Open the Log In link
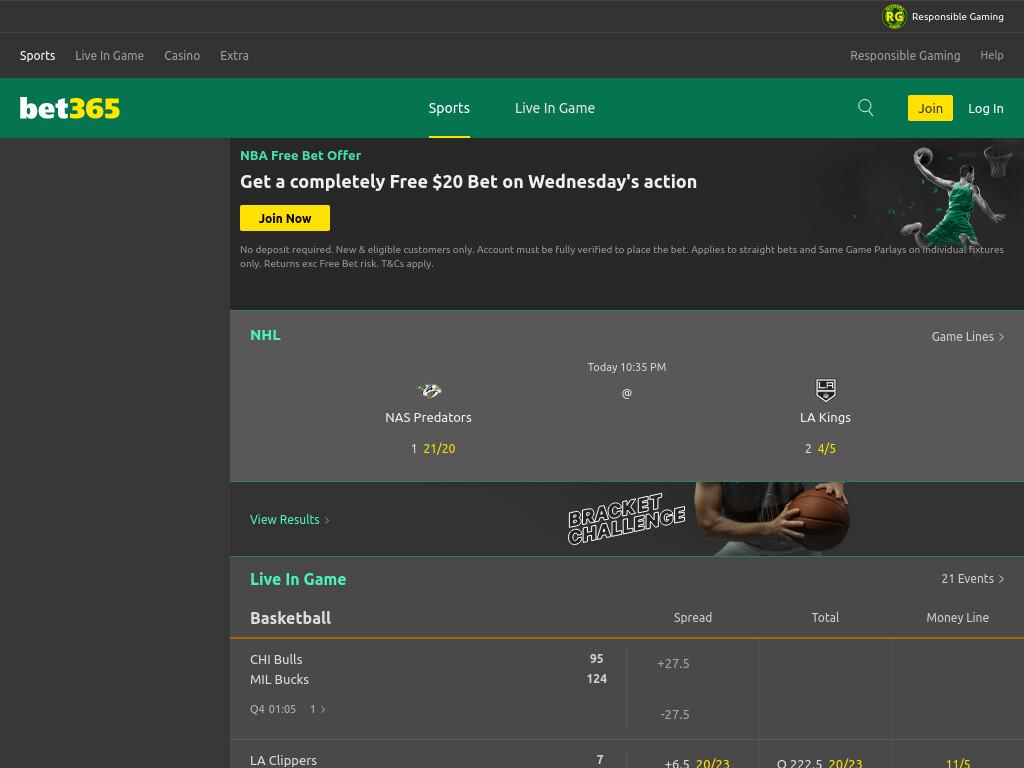The height and width of the screenshot is (768, 1024). (985, 108)
